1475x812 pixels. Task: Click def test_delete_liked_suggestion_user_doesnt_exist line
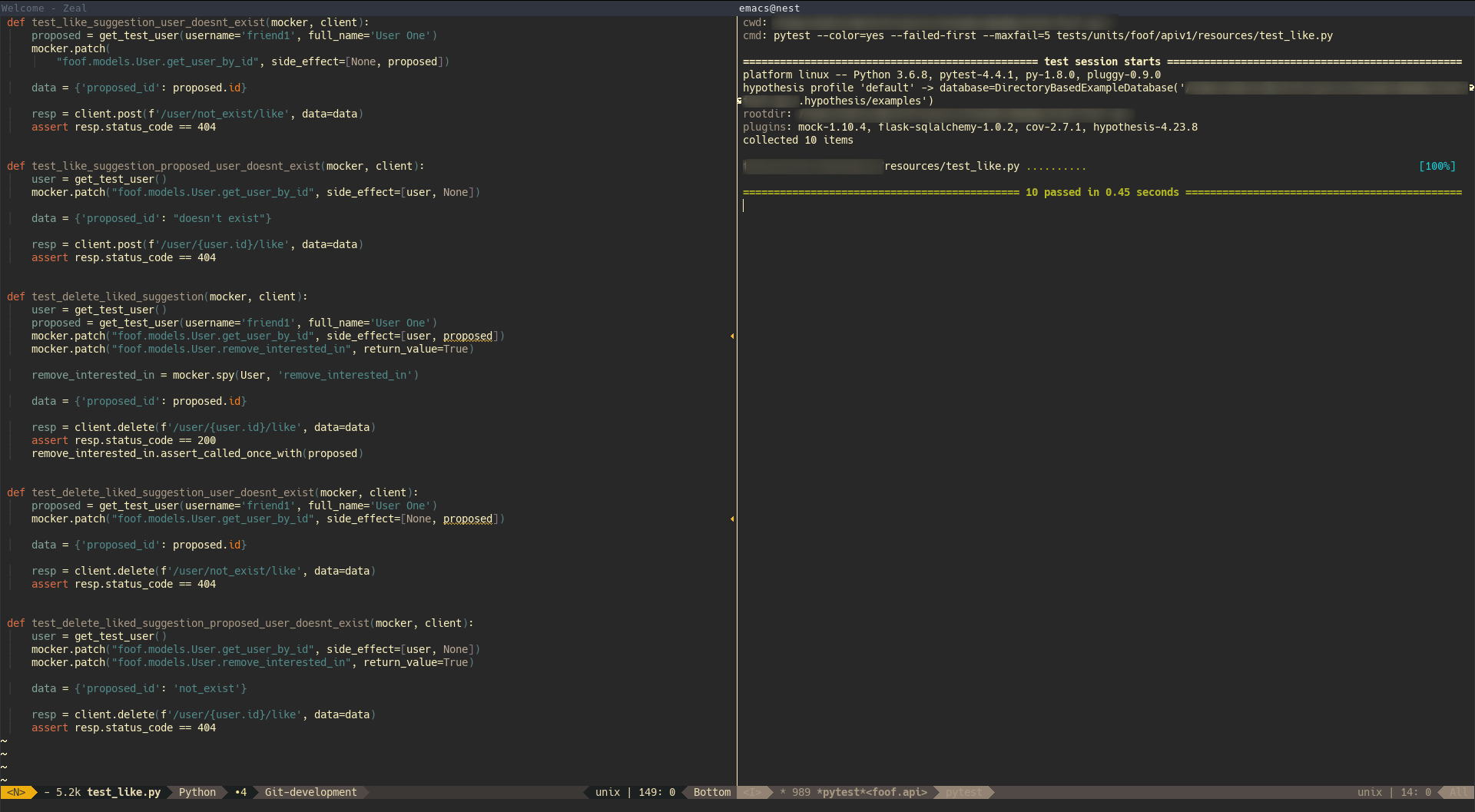213,492
